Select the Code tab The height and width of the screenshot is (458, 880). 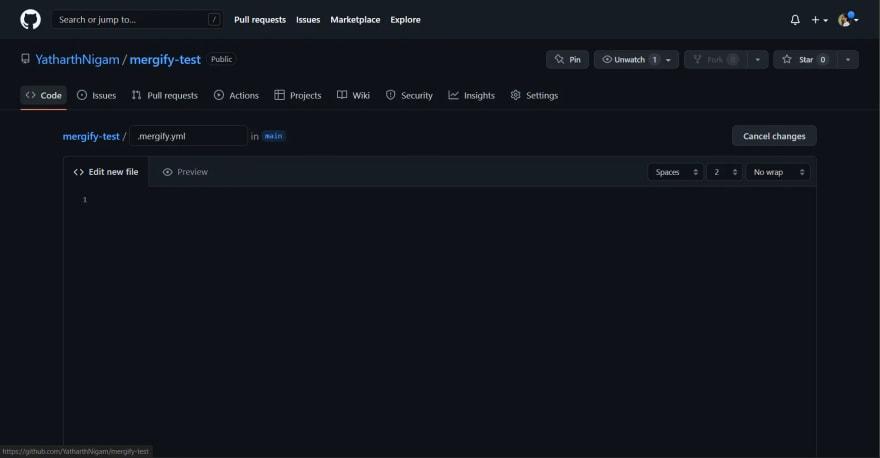44,95
